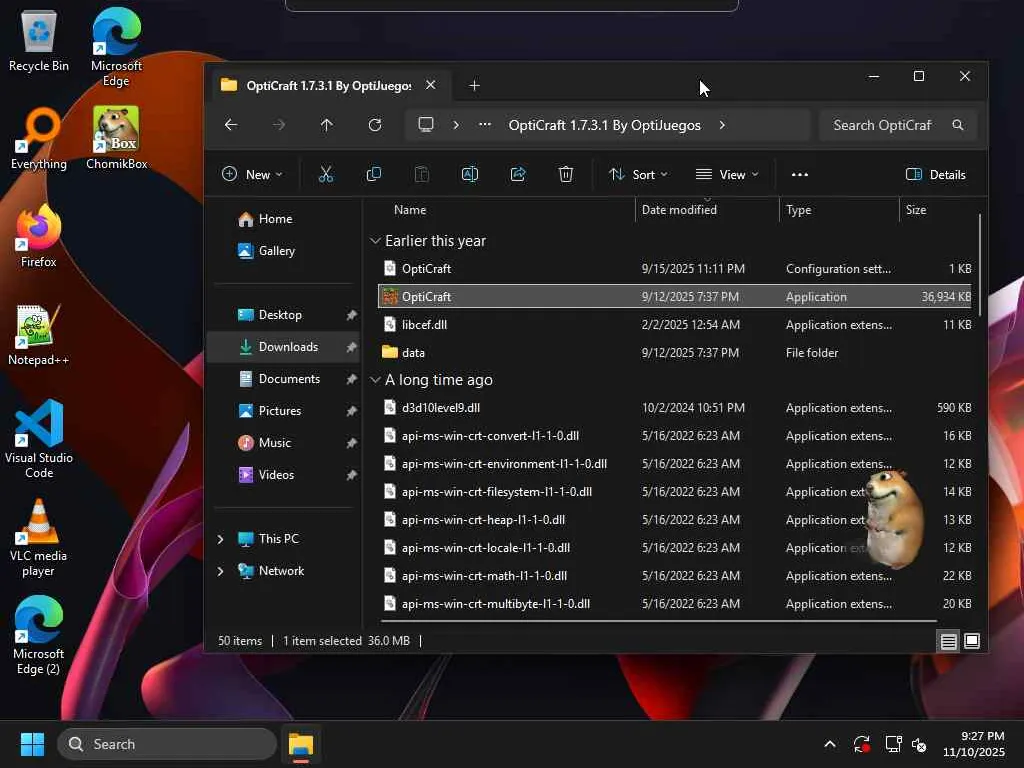
Task: Unpin Videos from Quick access
Action: (351, 475)
